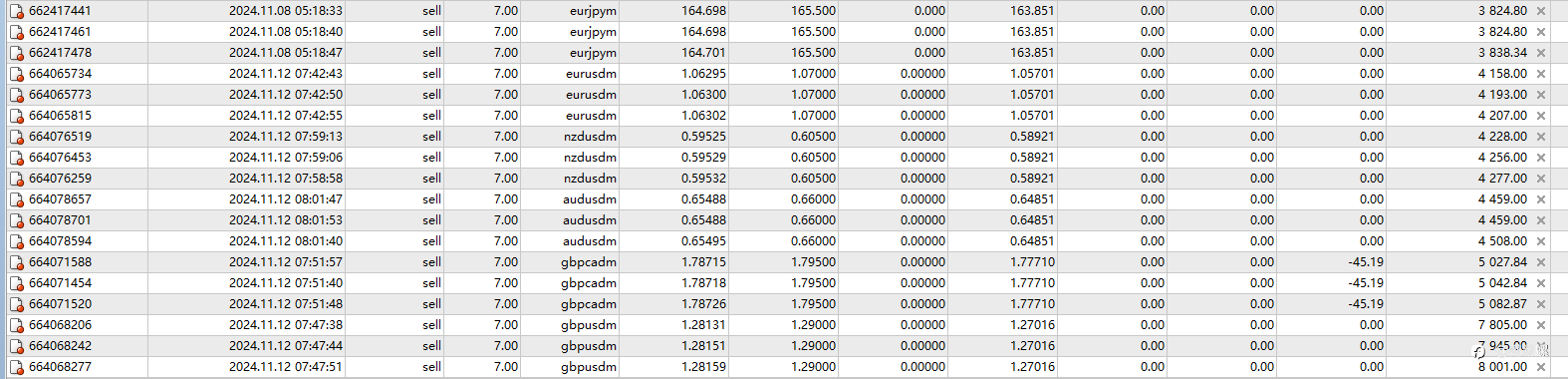Click the order icon for ticket 664076453
The image size is (1568, 379).
coord(16,158)
